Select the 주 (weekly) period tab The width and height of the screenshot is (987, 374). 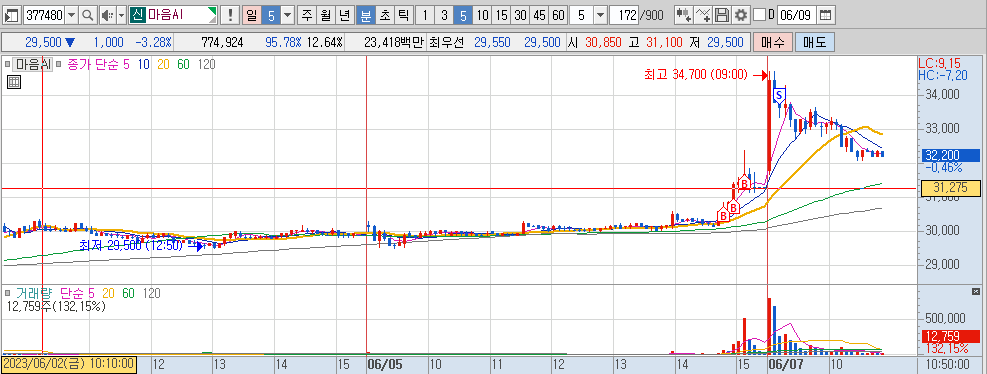(307, 14)
